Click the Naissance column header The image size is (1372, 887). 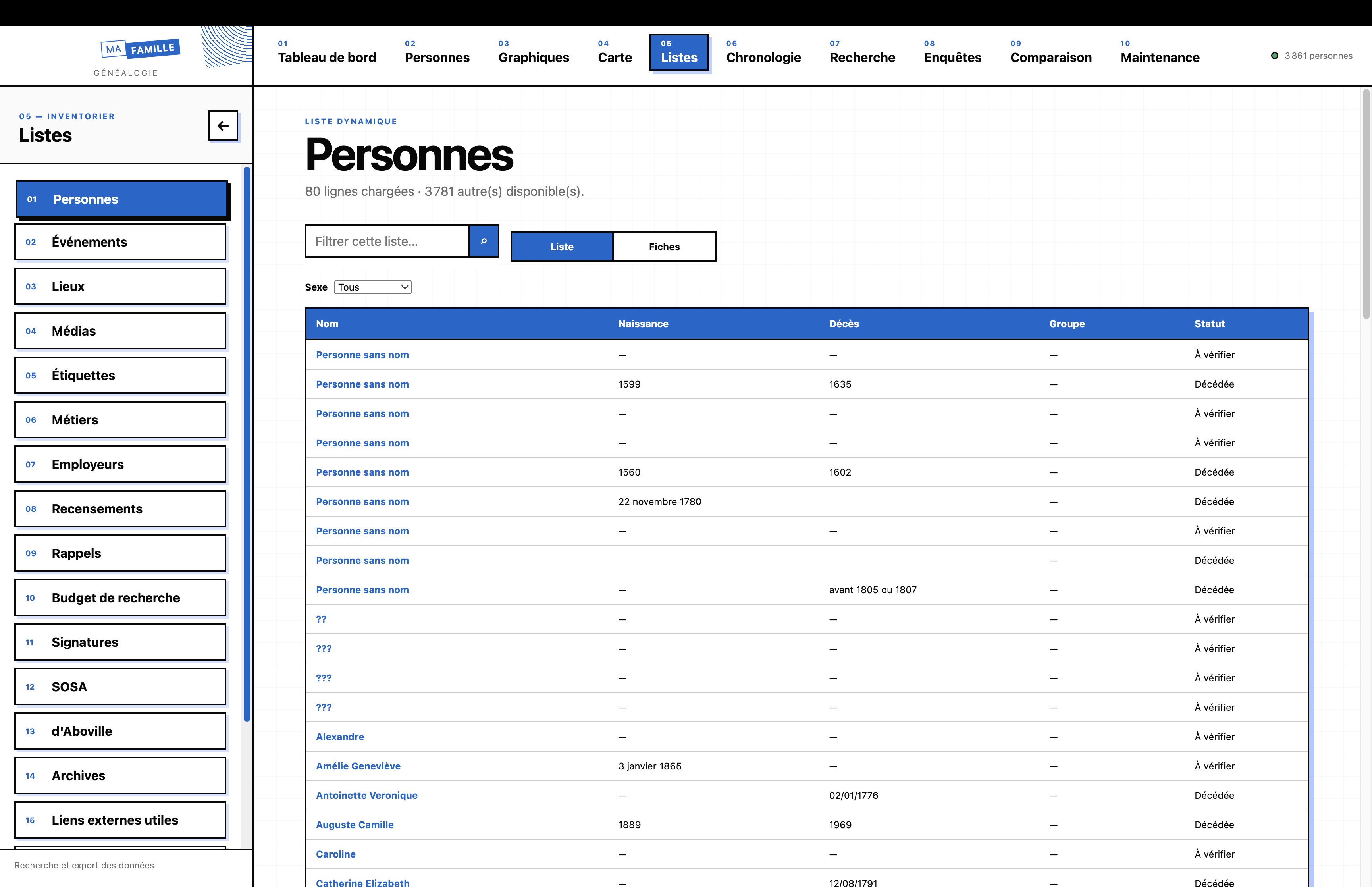point(643,324)
